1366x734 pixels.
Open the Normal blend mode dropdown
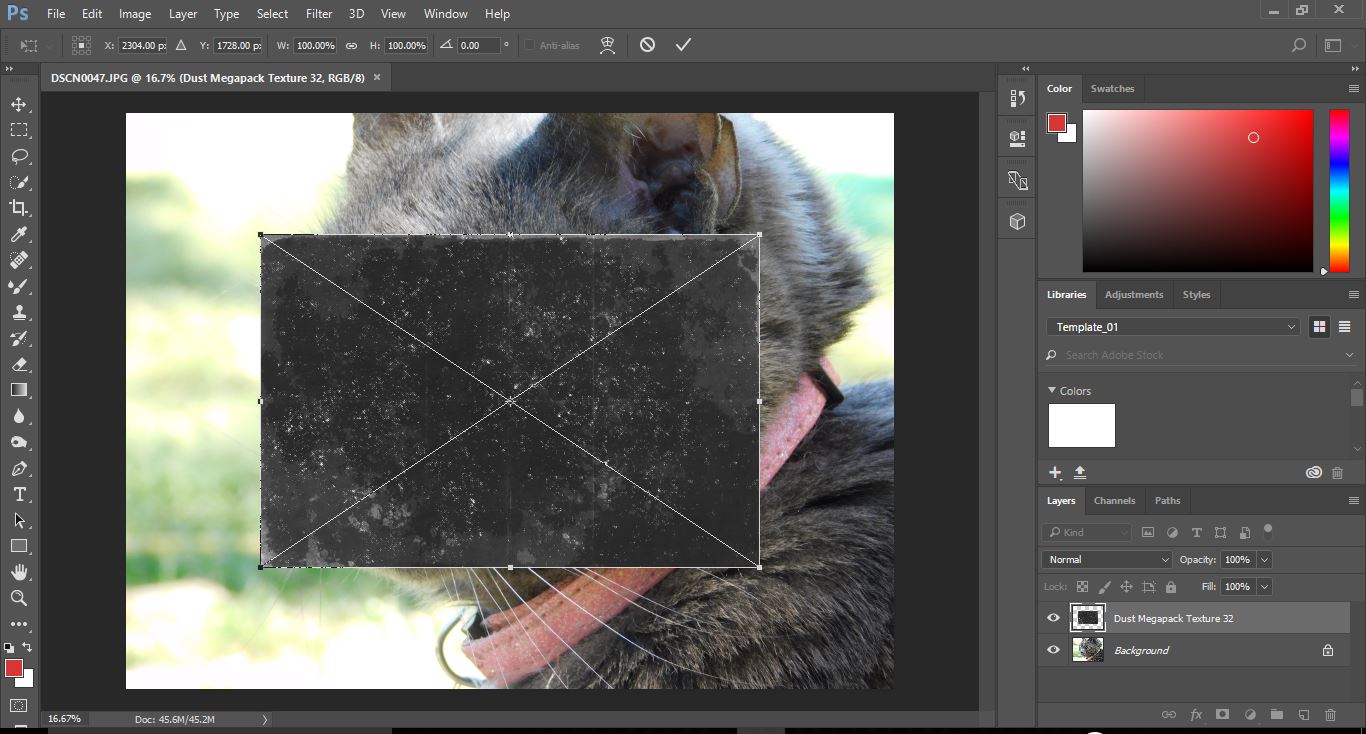pos(1106,559)
